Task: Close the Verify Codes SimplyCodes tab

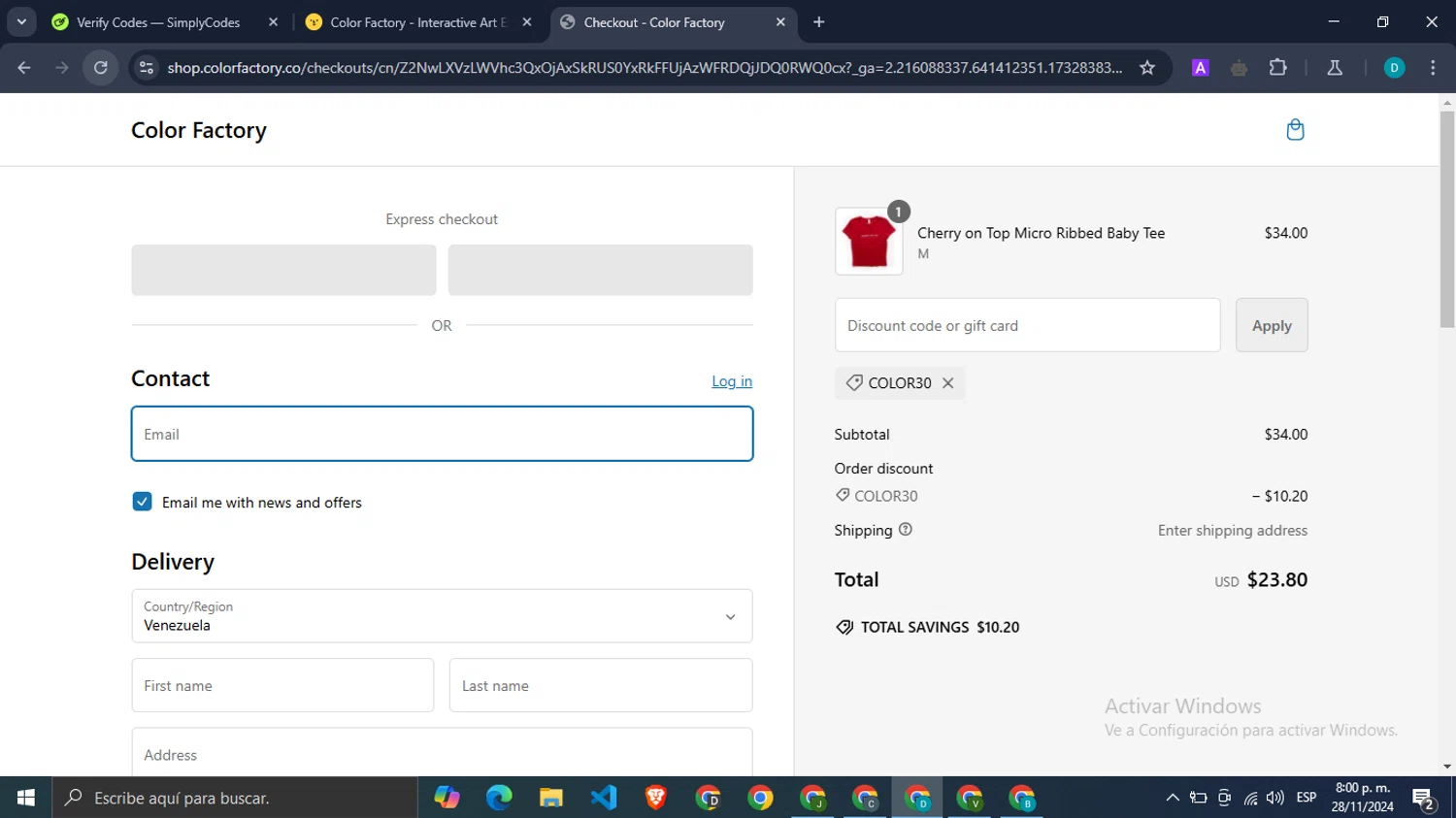Action: tap(273, 22)
